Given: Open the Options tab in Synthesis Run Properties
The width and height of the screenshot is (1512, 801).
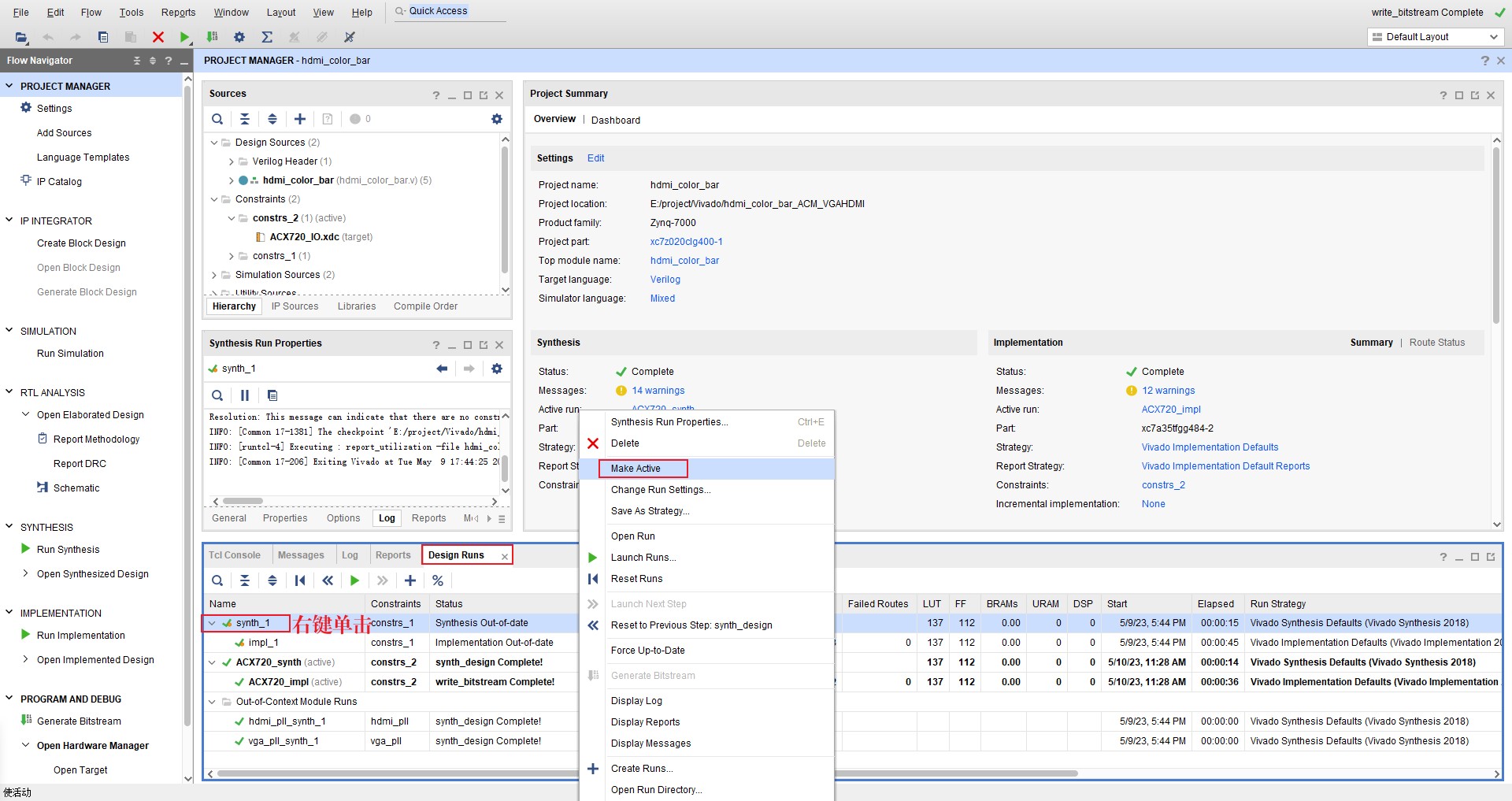Looking at the screenshot, I should pos(343,518).
